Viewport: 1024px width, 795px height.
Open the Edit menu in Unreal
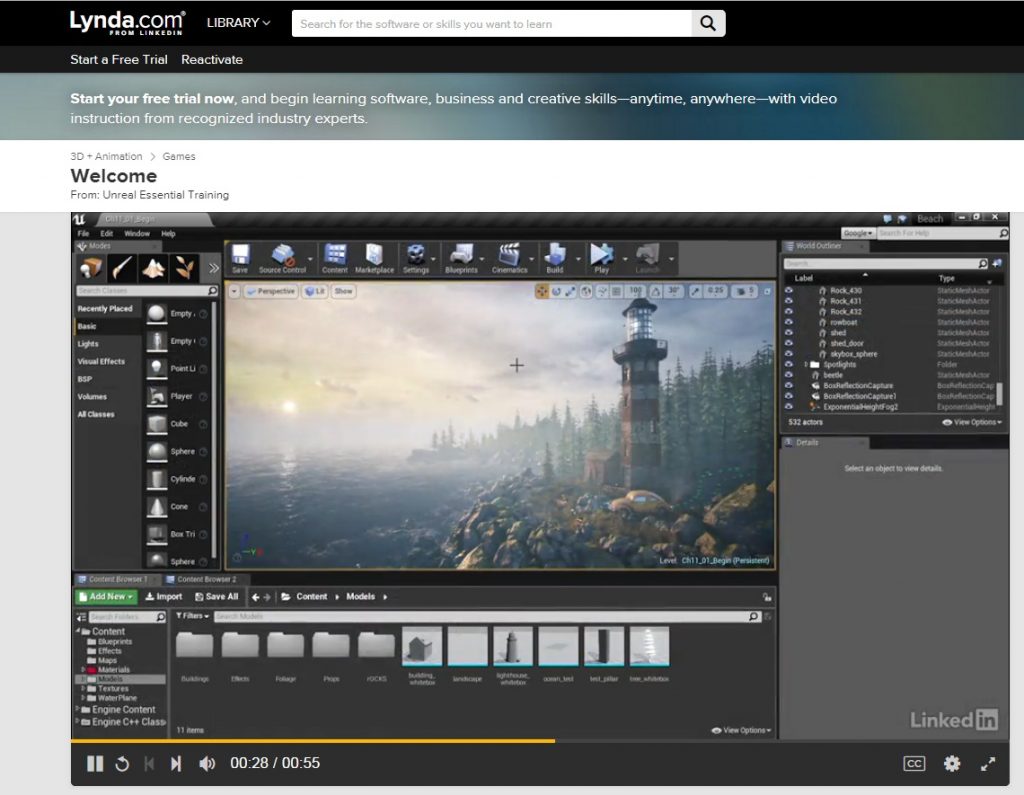coord(106,234)
